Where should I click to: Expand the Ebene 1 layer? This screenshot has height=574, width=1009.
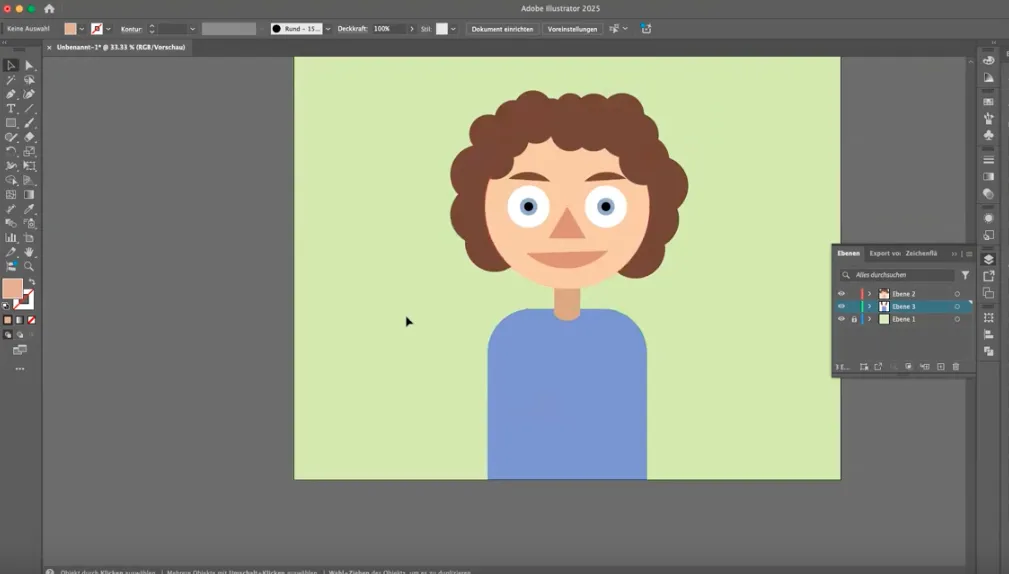[869, 319]
